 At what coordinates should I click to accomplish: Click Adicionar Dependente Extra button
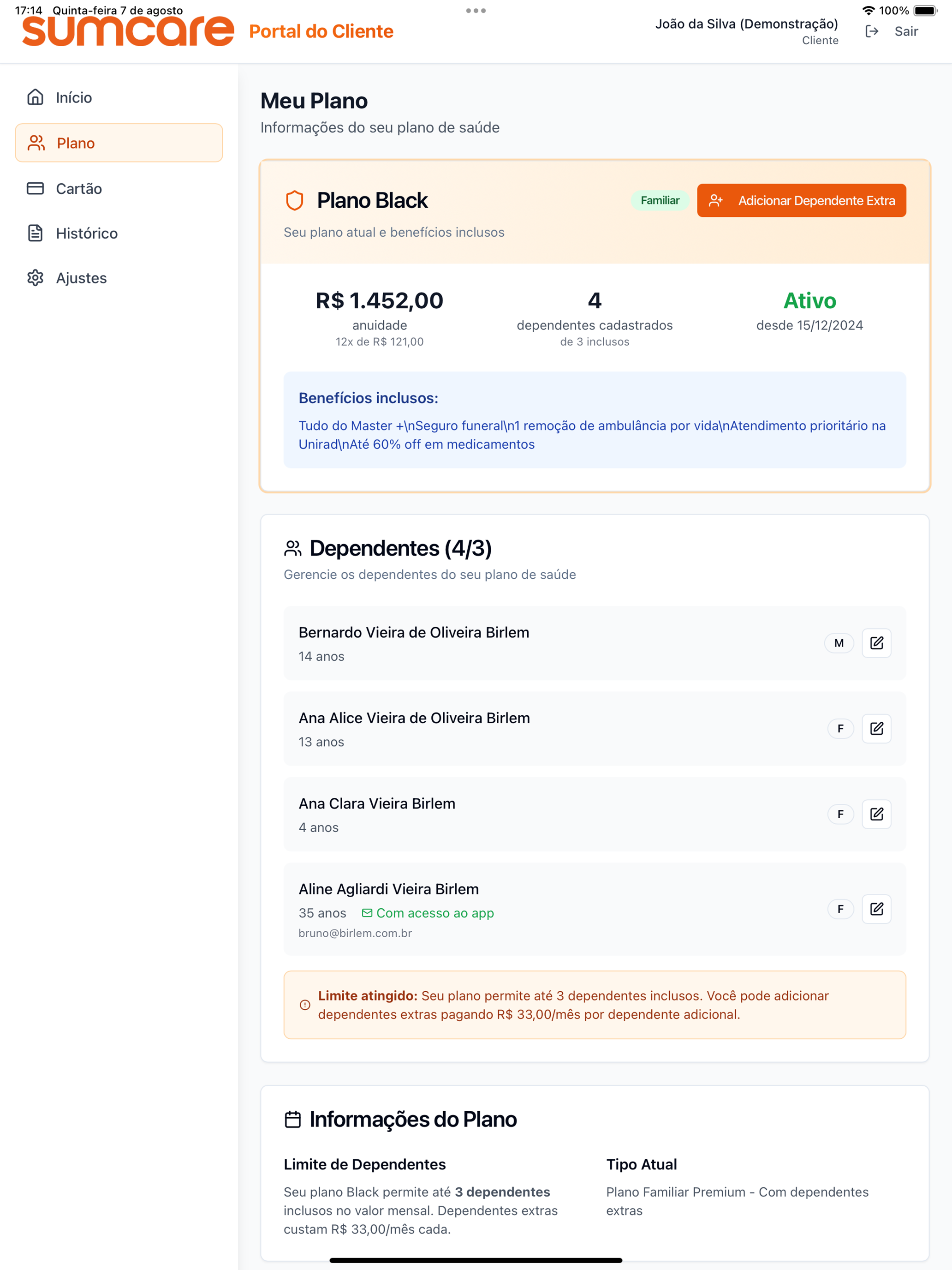click(801, 200)
